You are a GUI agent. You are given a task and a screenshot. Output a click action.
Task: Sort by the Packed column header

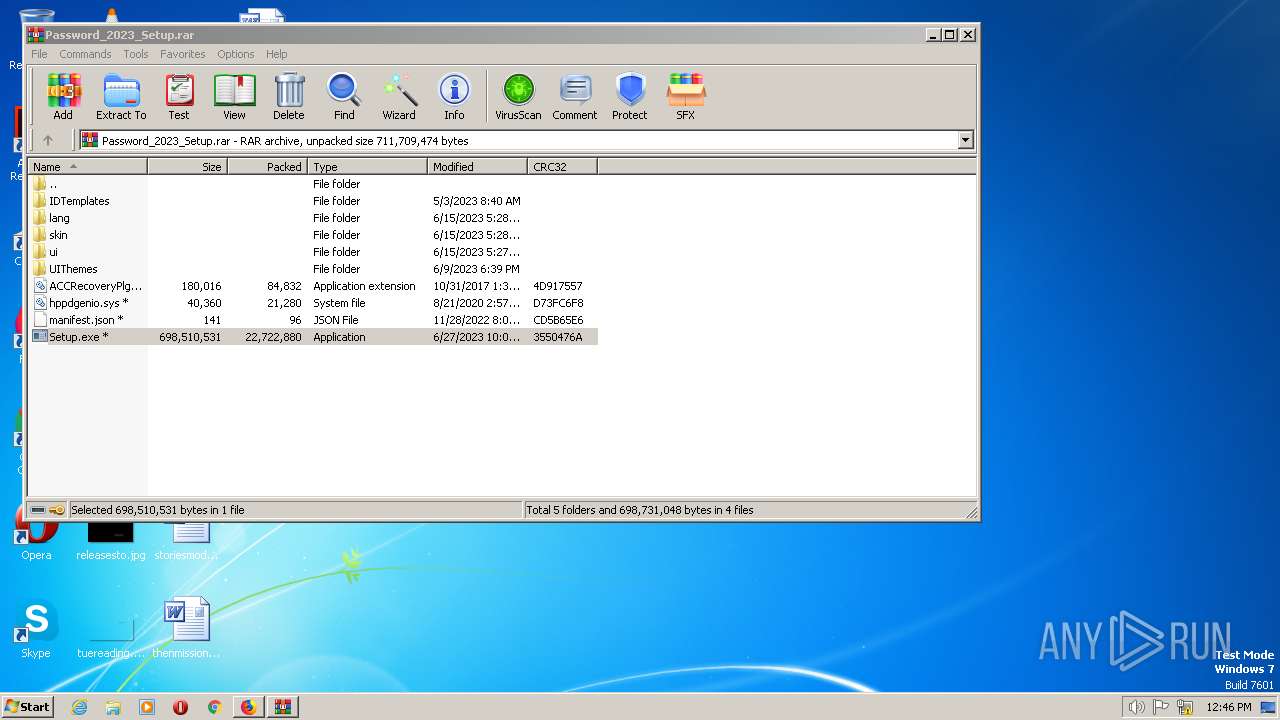tap(268, 167)
